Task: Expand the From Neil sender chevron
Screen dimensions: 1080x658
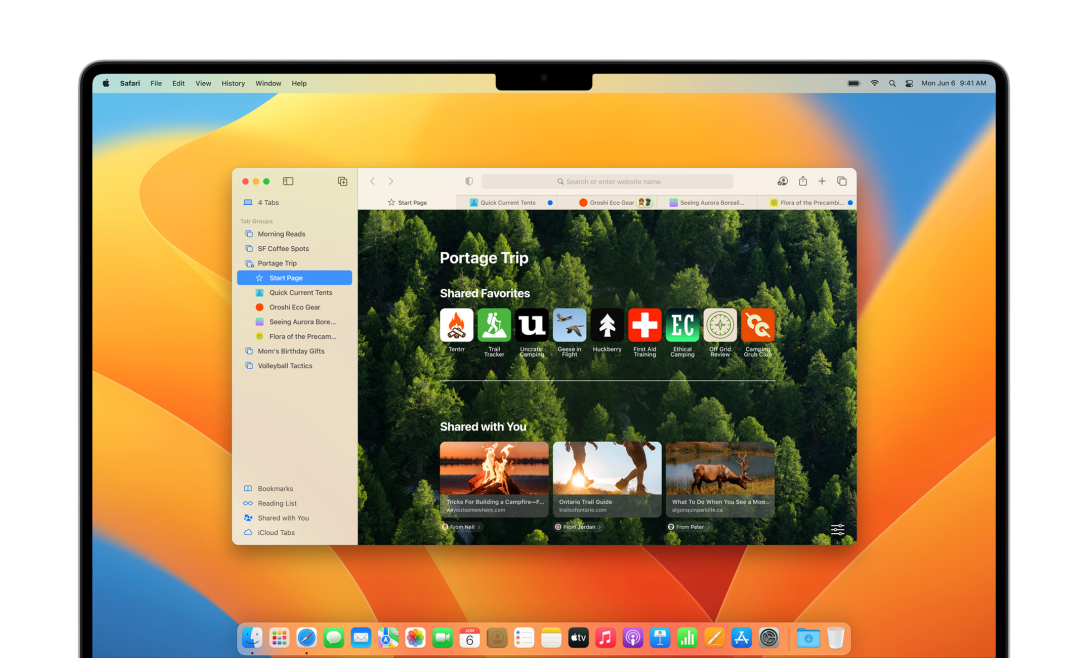Action: [479, 527]
